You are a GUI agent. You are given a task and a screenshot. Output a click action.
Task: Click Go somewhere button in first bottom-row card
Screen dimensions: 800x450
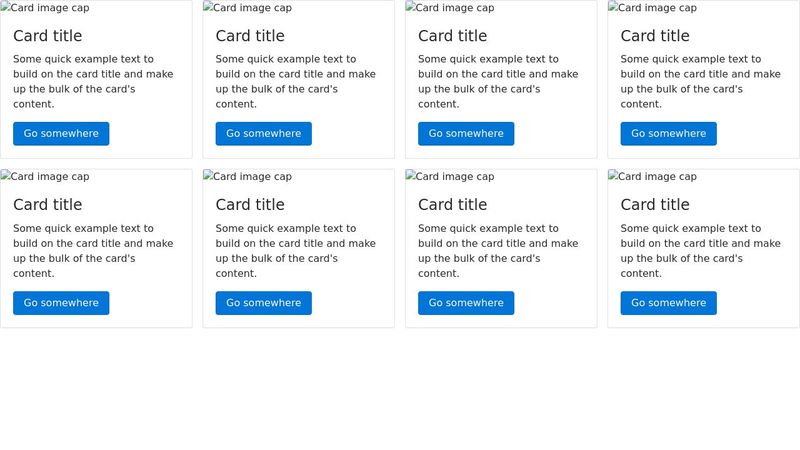61,303
